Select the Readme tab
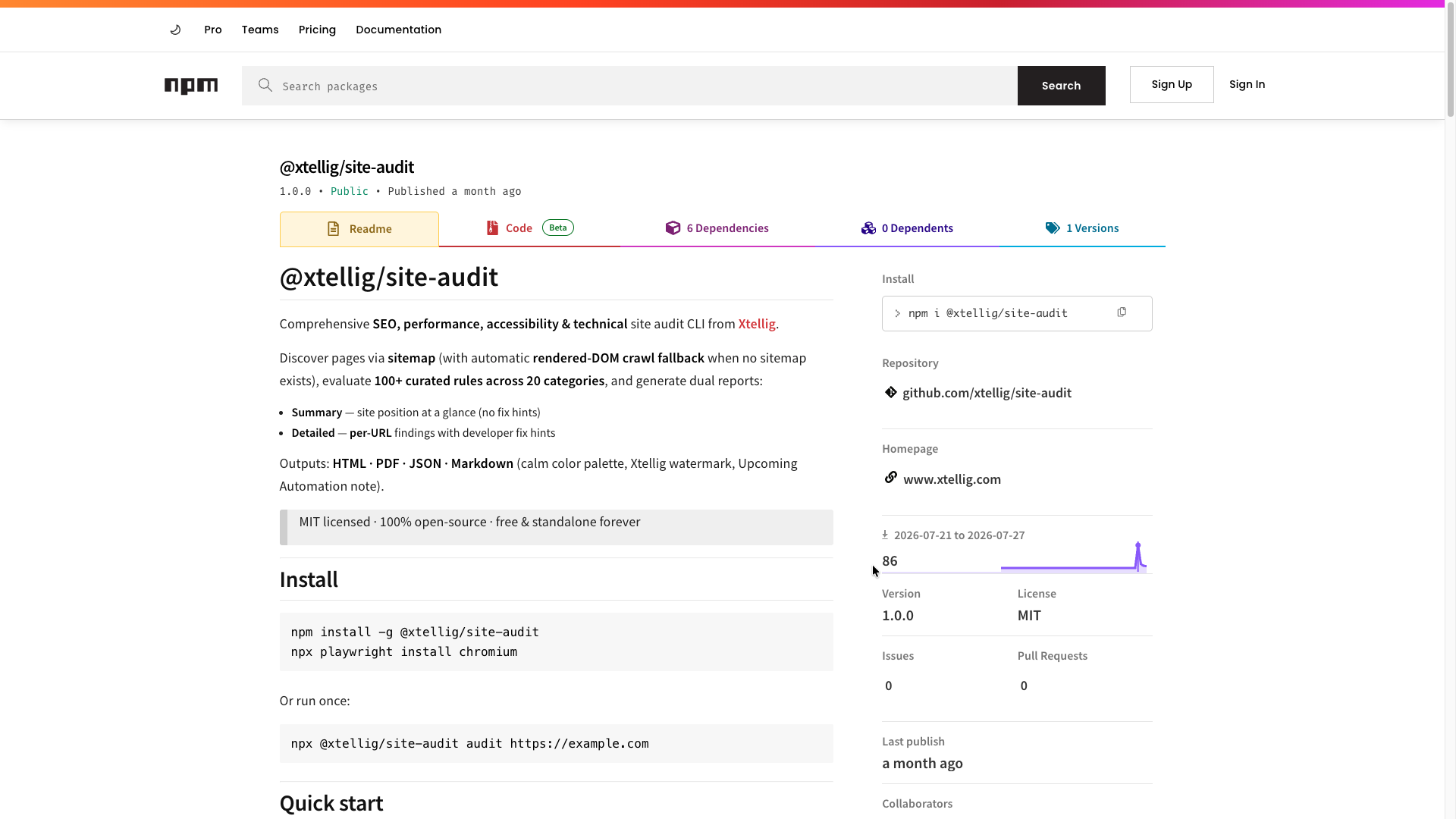 coord(359,229)
